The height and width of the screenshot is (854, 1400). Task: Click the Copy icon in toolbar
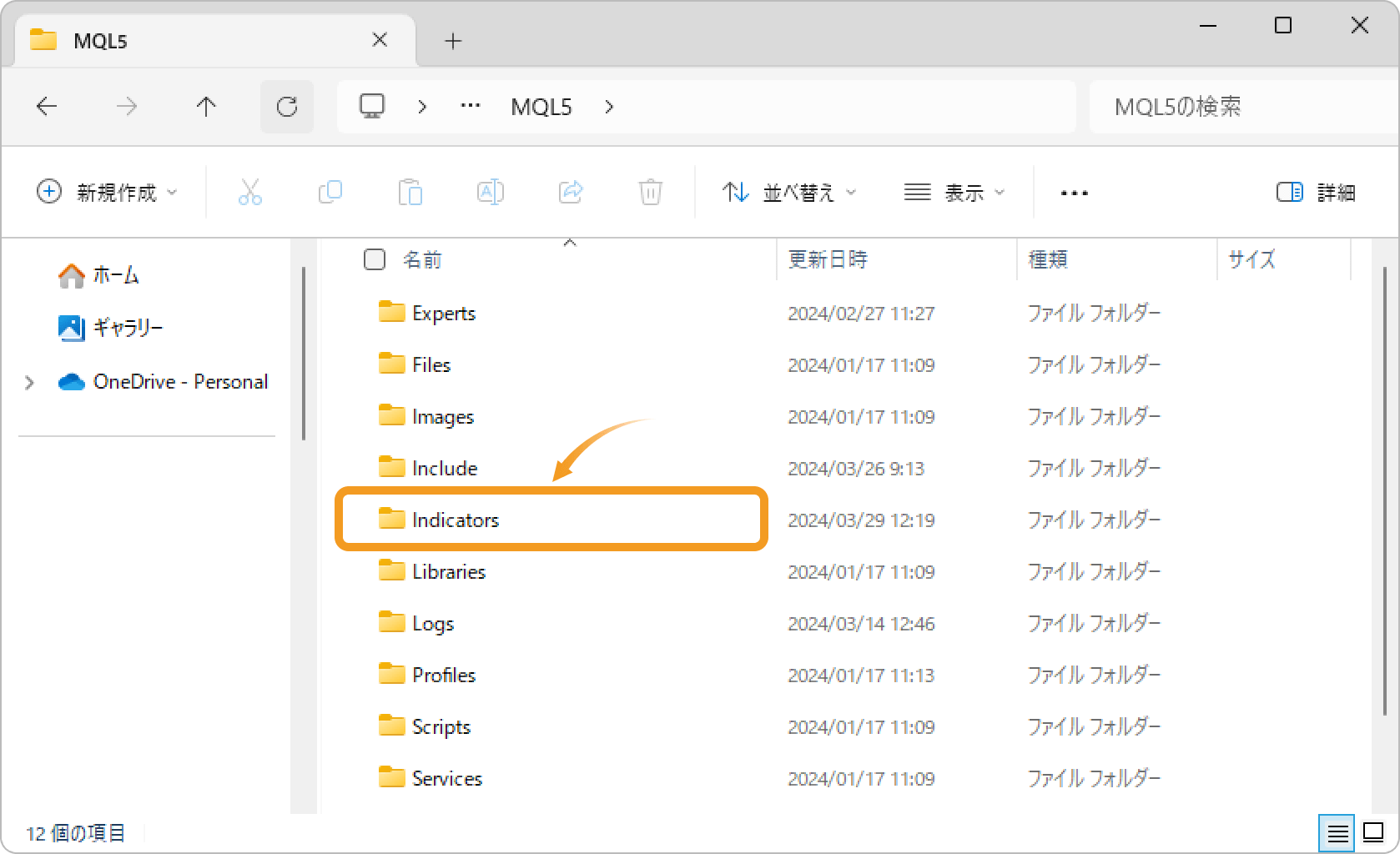(330, 193)
